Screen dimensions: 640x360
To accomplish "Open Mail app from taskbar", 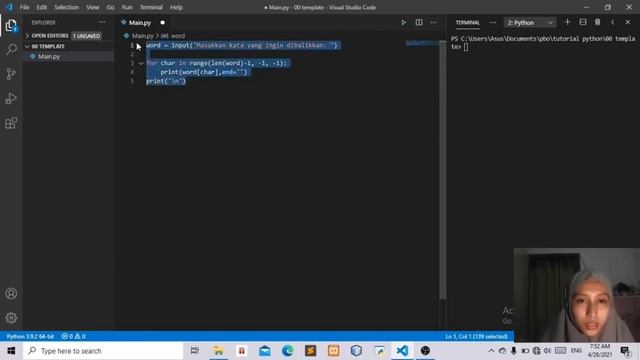I will 264,351.
